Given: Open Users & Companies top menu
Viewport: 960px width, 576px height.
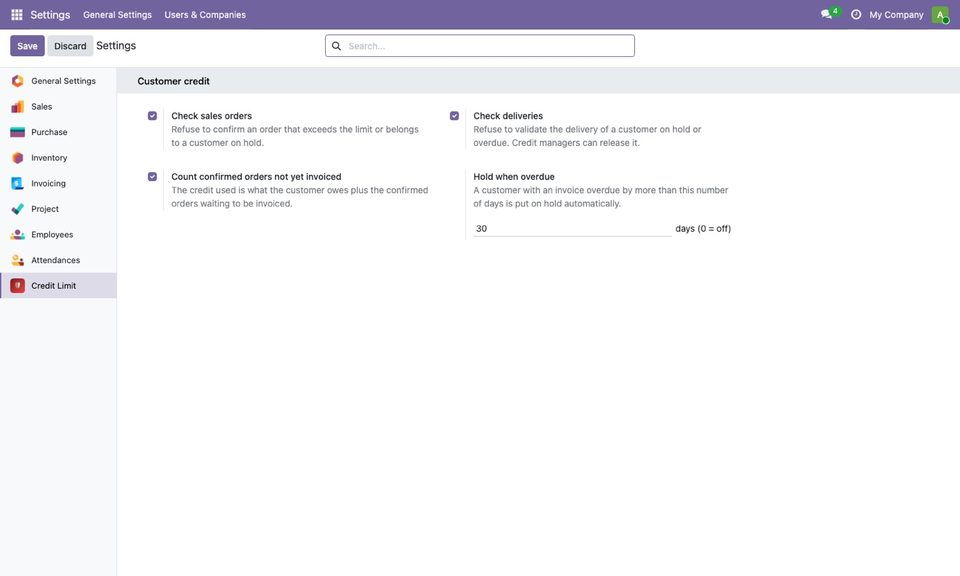Looking at the screenshot, I should (205, 15).
